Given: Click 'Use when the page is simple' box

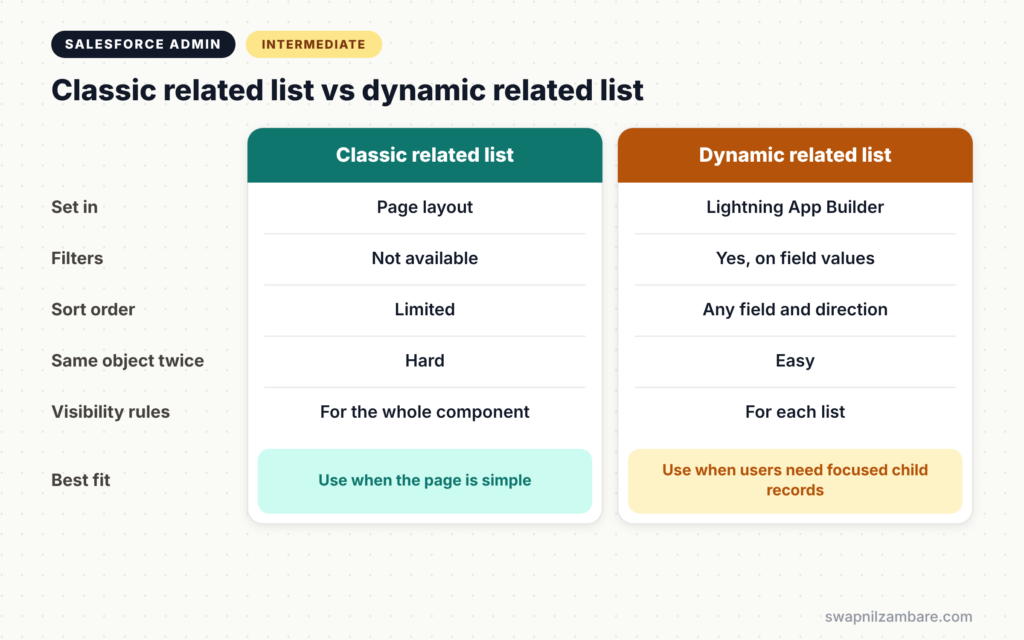Looking at the screenshot, I should coord(424,481).
